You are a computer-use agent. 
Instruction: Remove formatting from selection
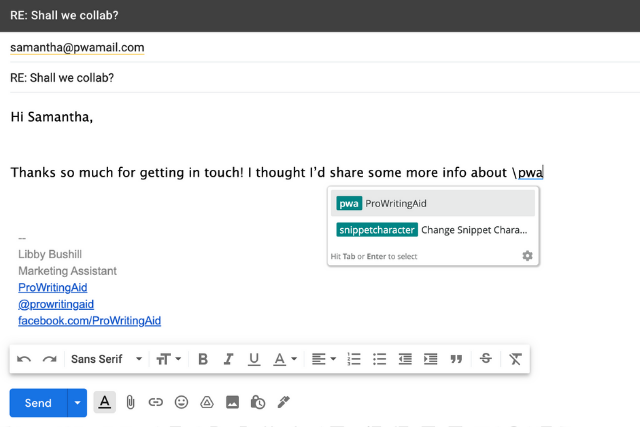point(515,359)
